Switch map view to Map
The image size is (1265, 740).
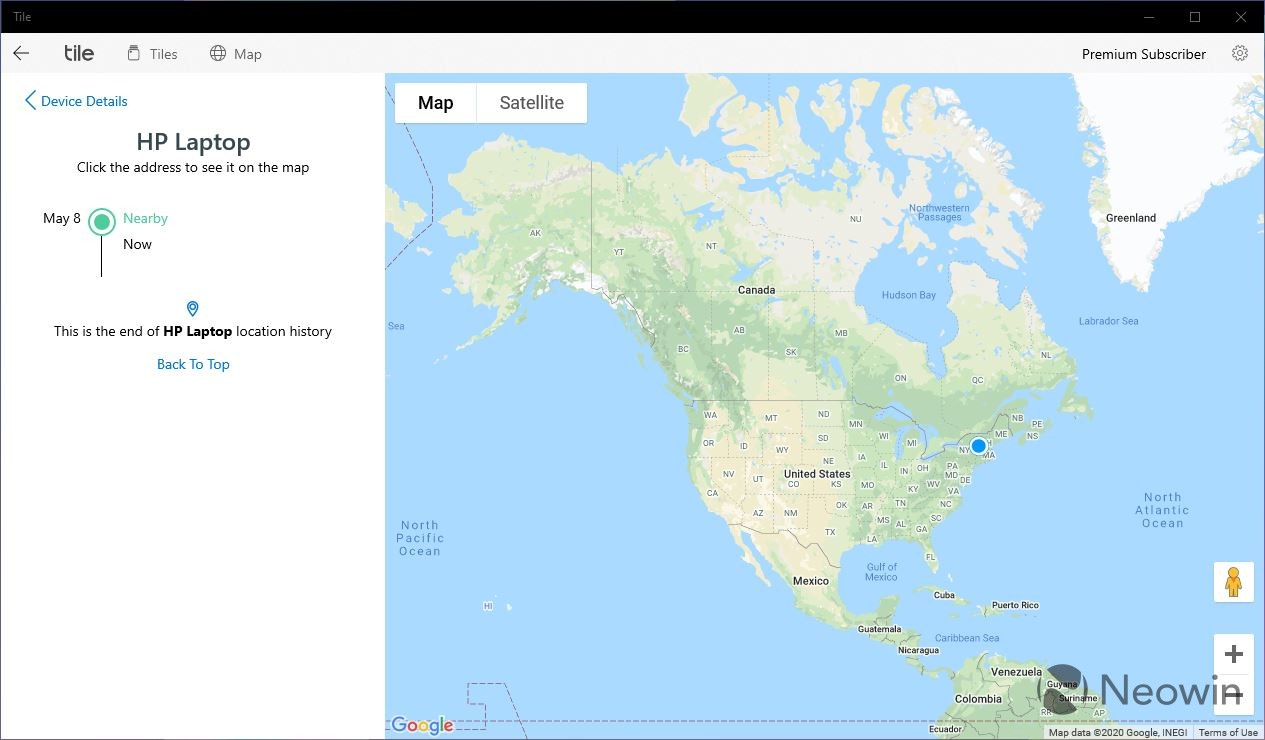[436, 103]
